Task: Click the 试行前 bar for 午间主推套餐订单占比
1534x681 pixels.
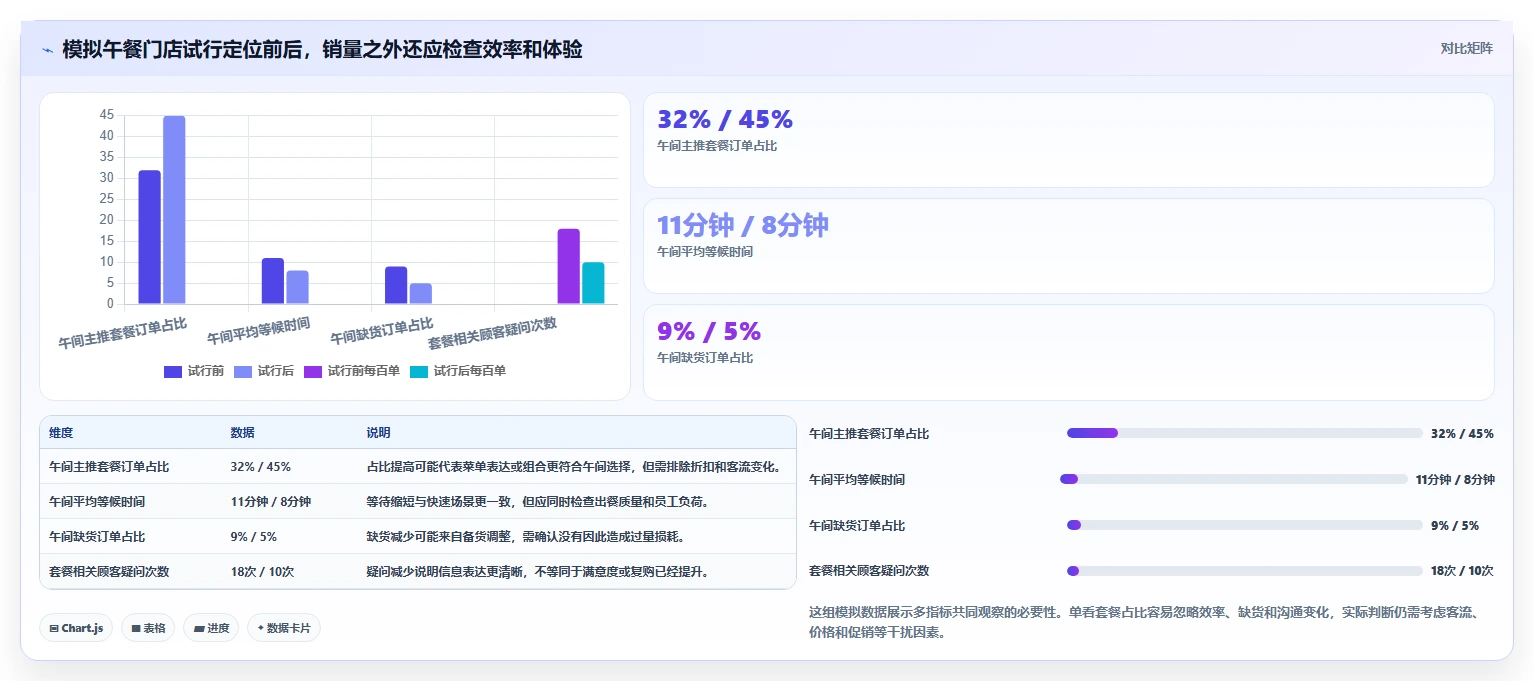Action: (x=150, y=237)
